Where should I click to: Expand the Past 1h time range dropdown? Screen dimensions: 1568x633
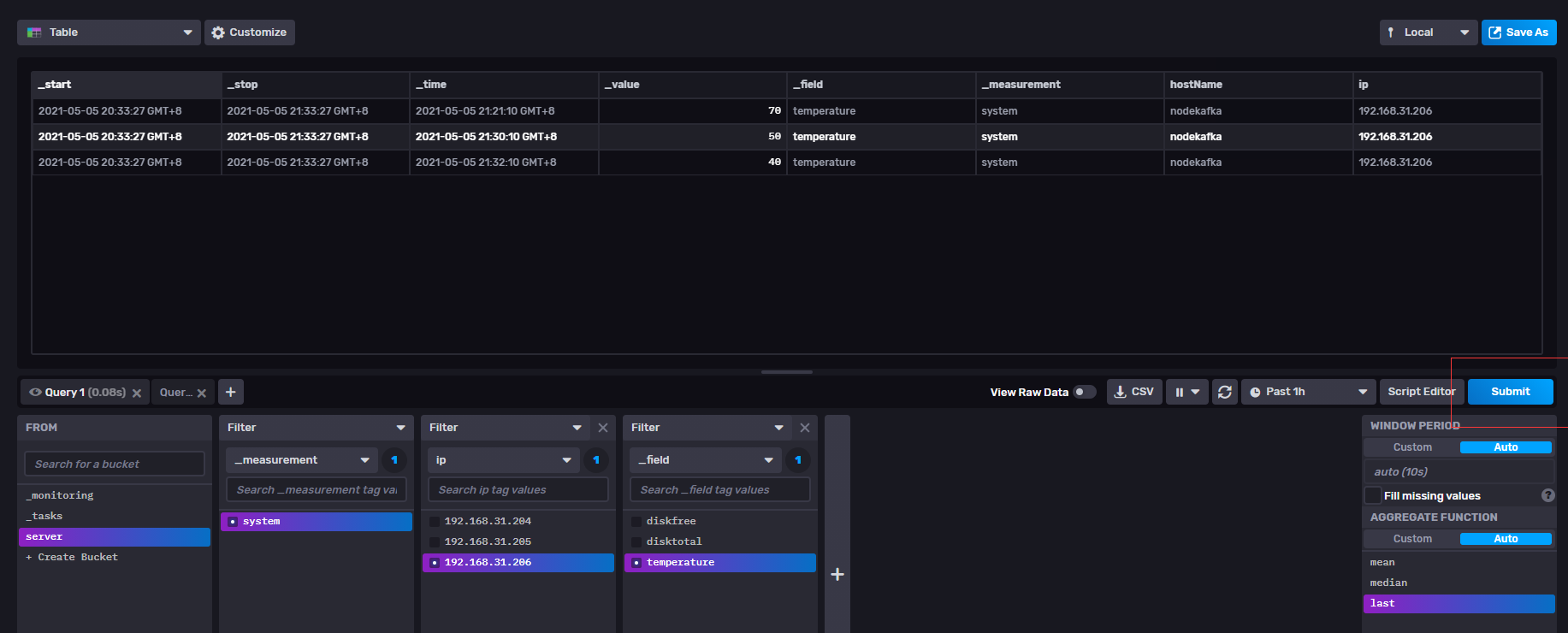point(1308,392)
